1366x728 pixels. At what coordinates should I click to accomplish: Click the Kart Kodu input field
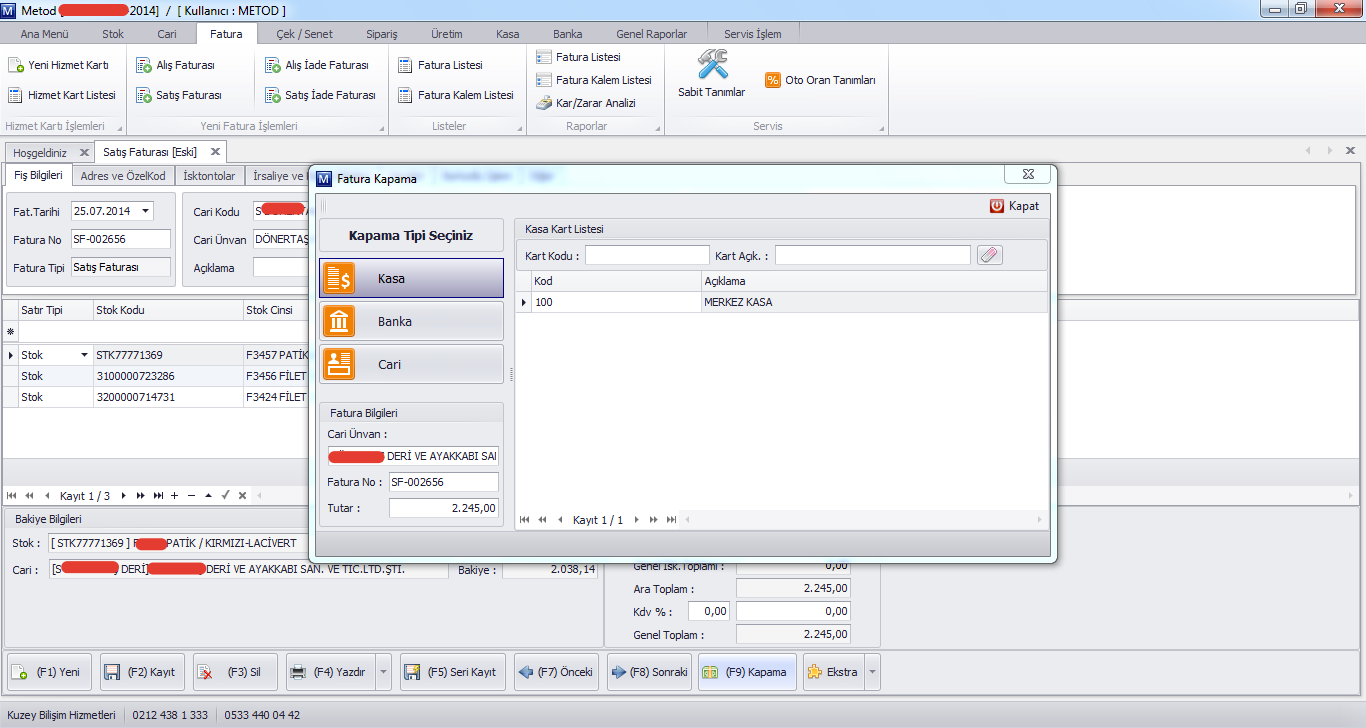click(x=647, y=256)
